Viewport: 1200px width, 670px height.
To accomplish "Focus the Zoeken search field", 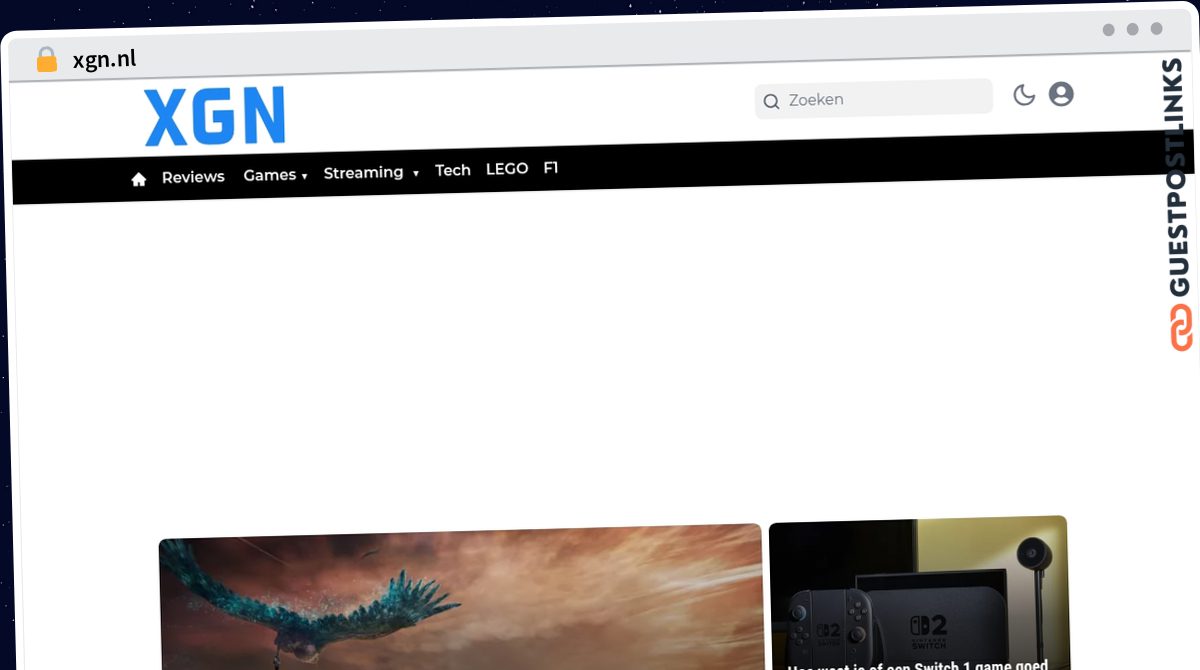I will pyautogui.click(x=874, y=99).
